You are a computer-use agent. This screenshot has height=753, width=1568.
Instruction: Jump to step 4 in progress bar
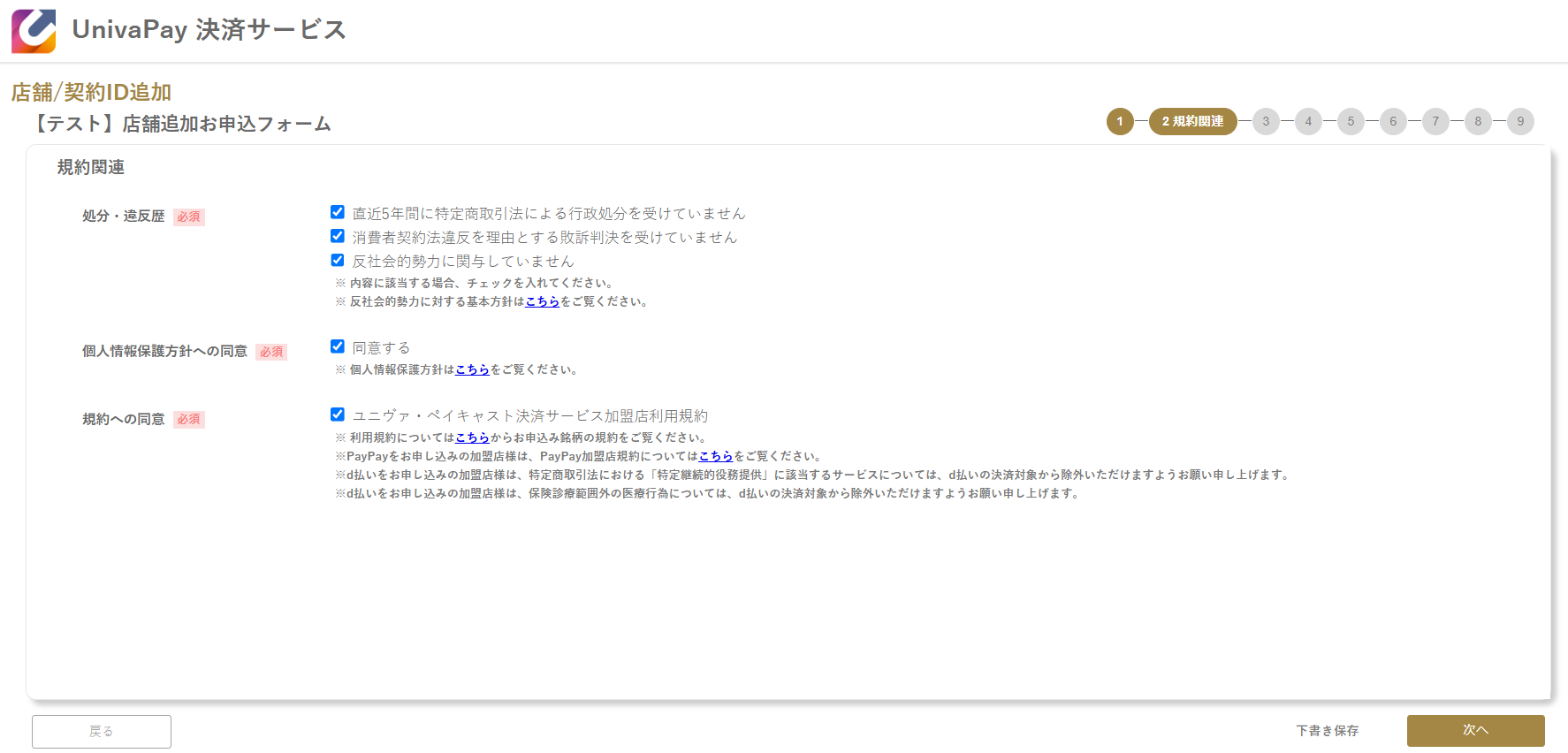(x=1308, y=121)
